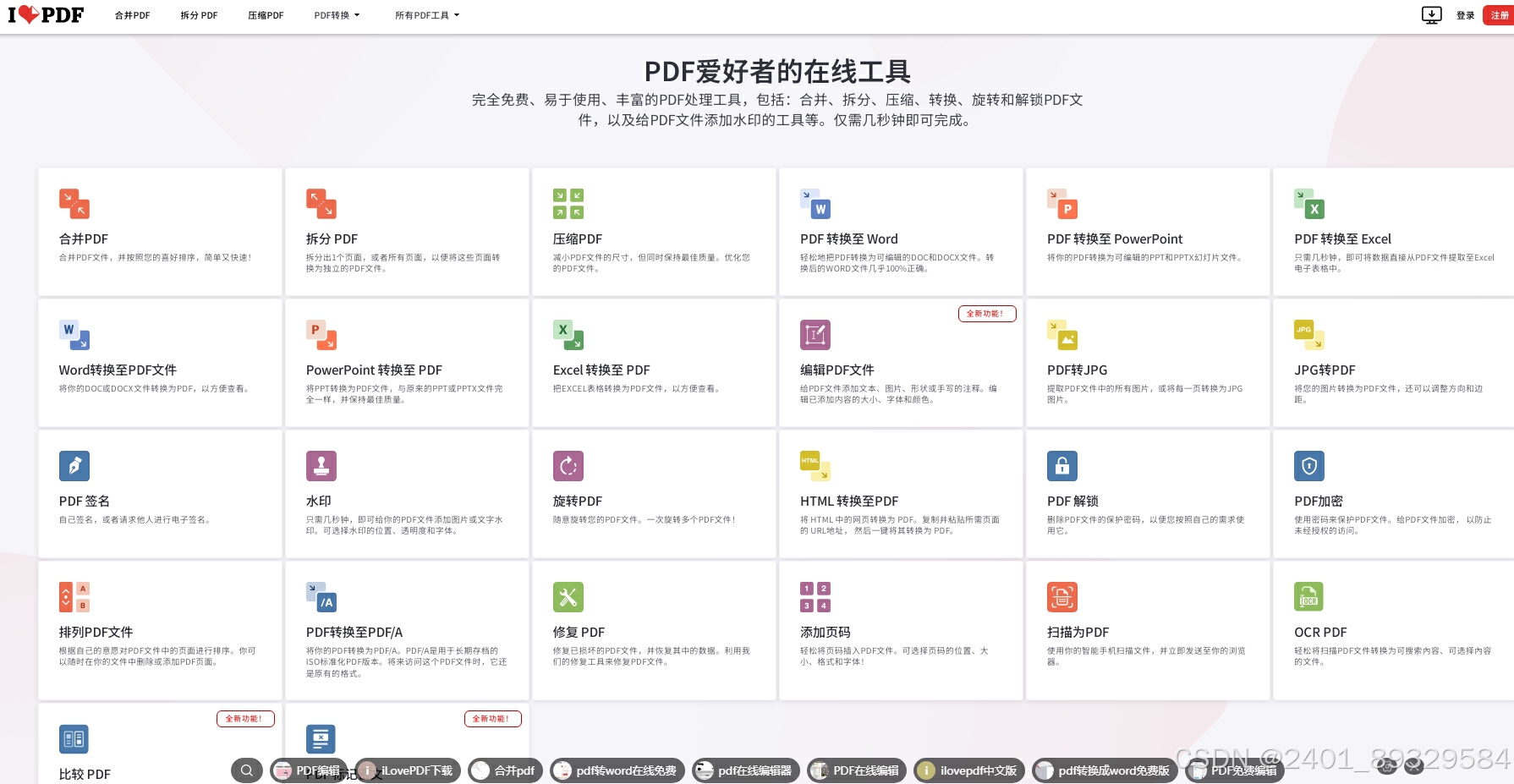Viewport: 1514px width, 784px height.
Task: Click the OCR PDF icon
Action: (x=1309, y=597)
